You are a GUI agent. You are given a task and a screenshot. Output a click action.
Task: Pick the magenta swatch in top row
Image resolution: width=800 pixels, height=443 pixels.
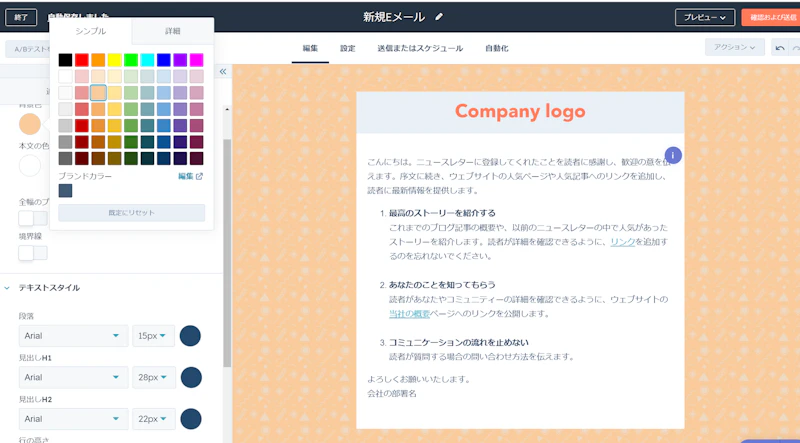coord(196,60)
